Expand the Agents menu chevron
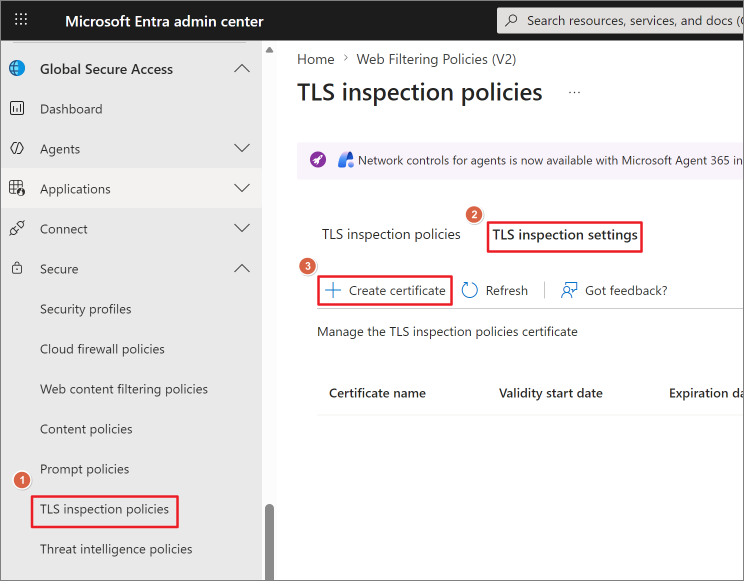 click(x=242, y=148)
